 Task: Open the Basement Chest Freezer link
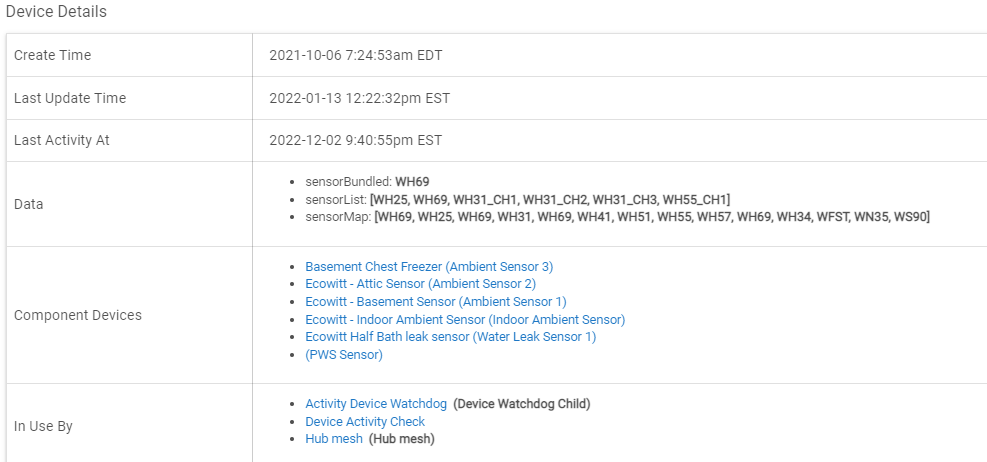429,267
